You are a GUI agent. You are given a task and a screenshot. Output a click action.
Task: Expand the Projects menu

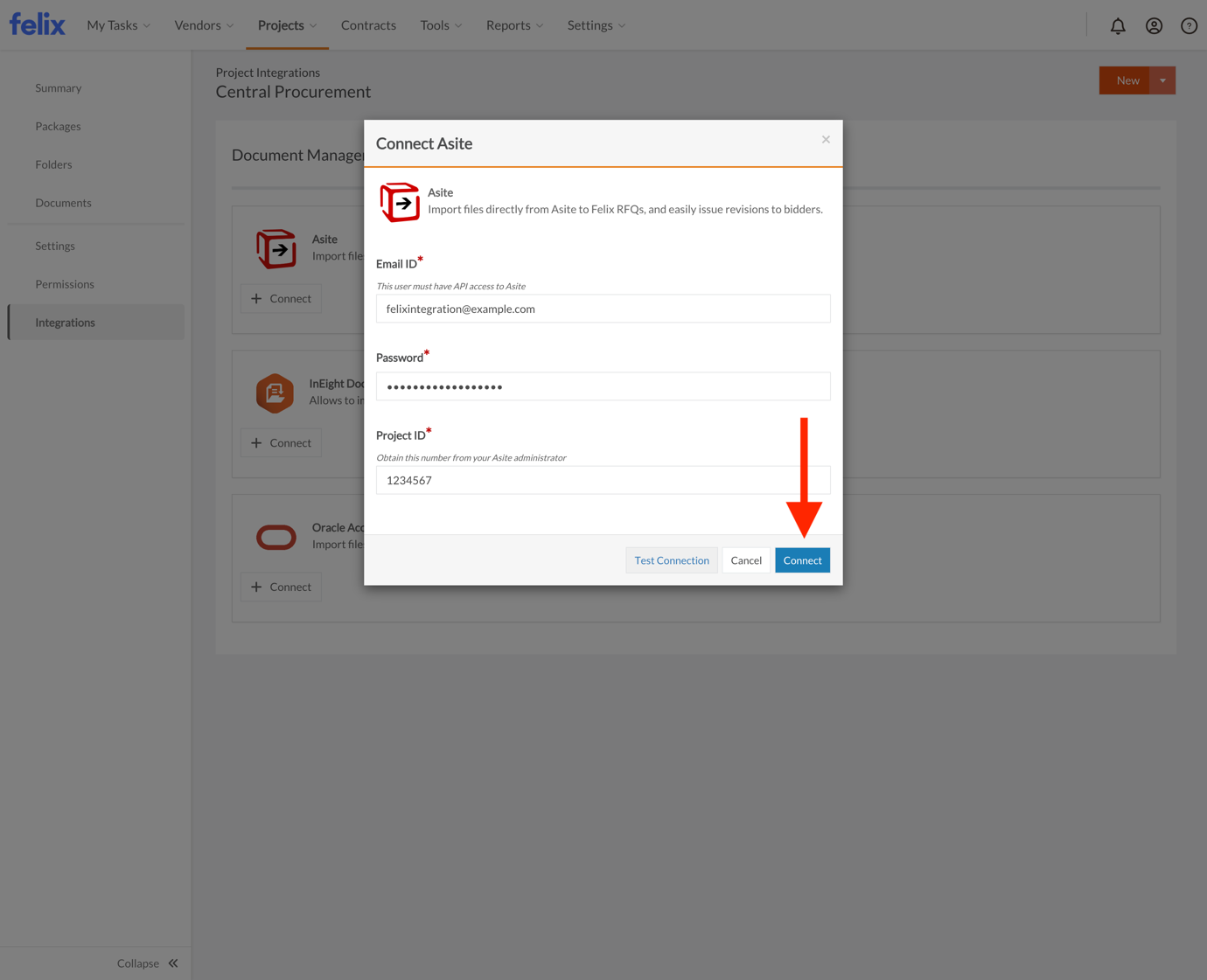287,25
